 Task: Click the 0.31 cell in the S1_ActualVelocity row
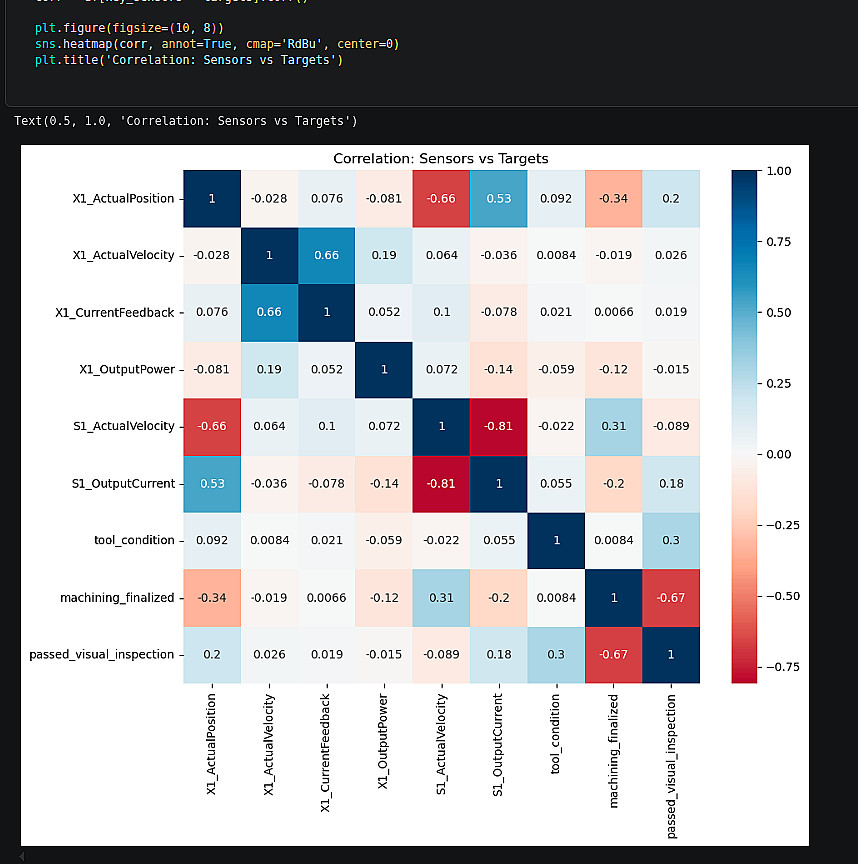point(613,426)
